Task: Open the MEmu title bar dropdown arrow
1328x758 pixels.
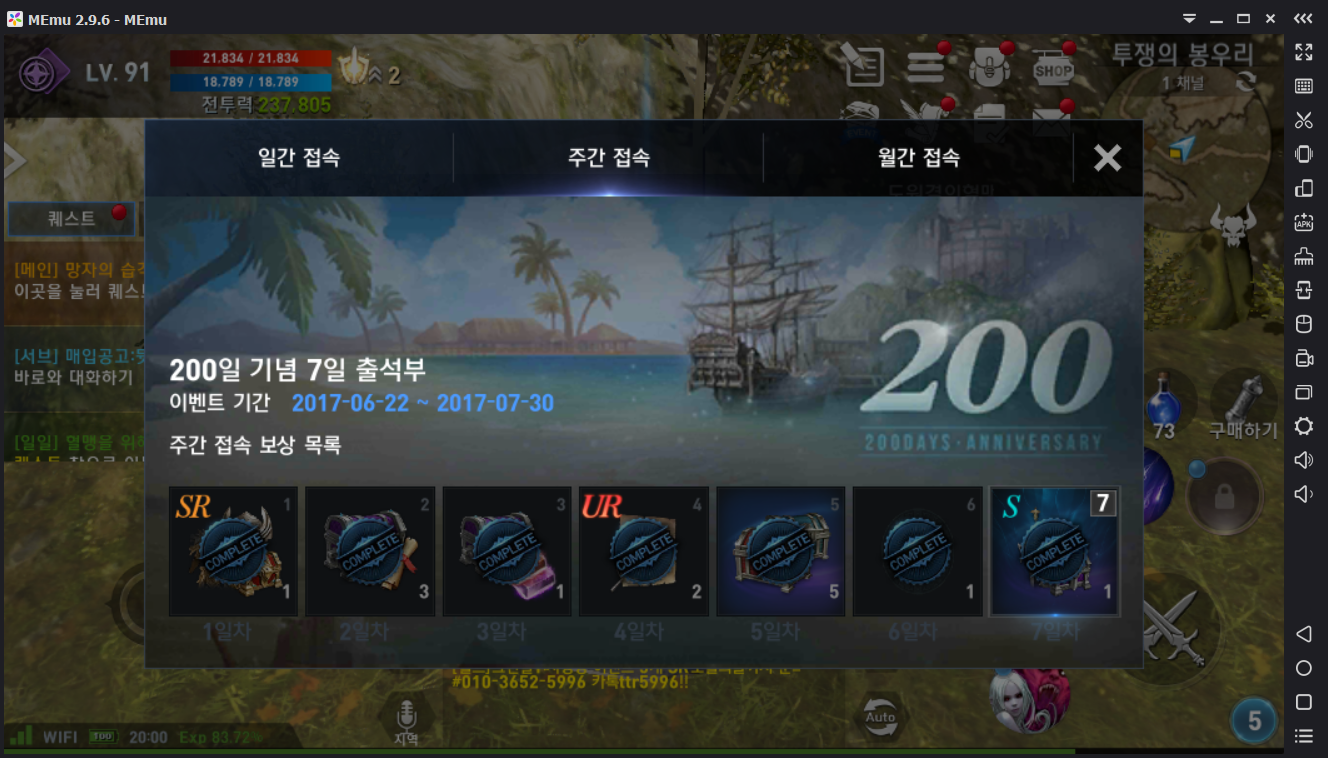Action: coord(1189,19)
